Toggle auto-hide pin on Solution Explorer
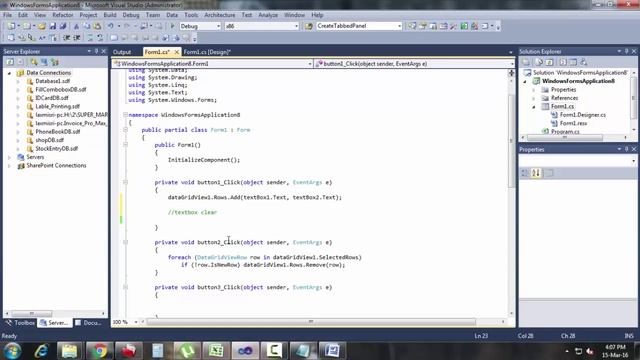 (627, 51)
